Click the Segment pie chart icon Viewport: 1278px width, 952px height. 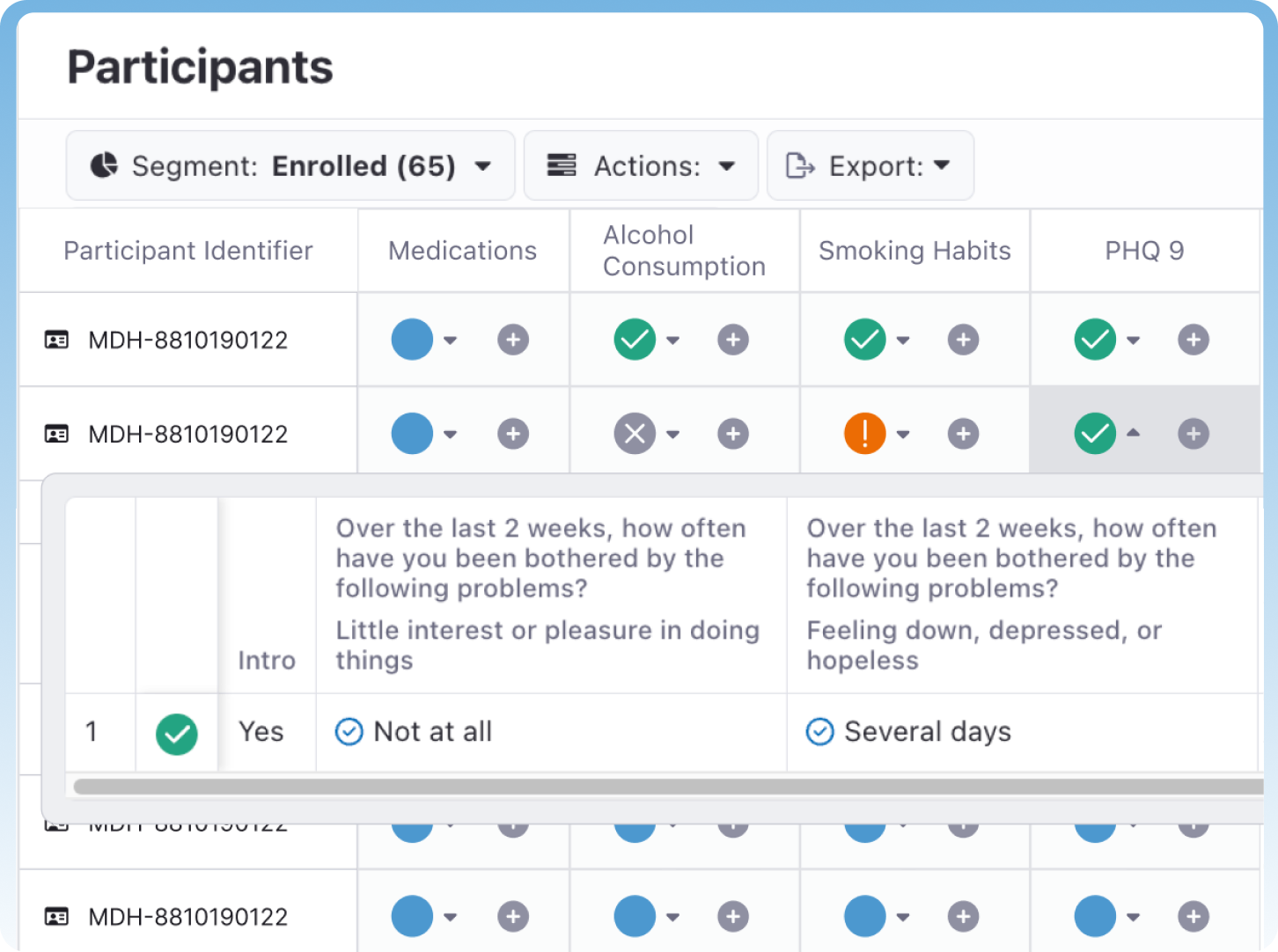pos(105,165)
